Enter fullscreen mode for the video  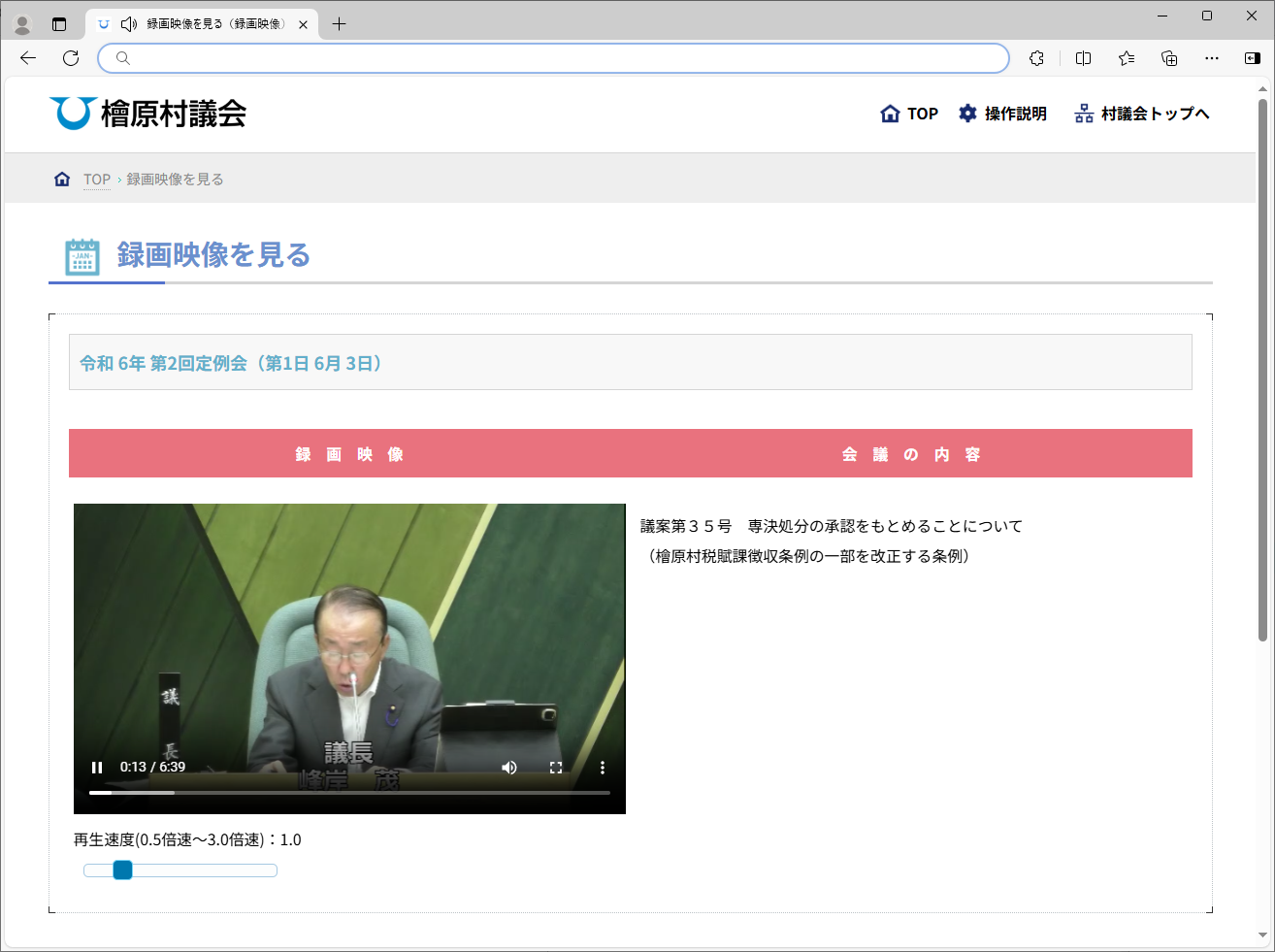pos(556,768)
